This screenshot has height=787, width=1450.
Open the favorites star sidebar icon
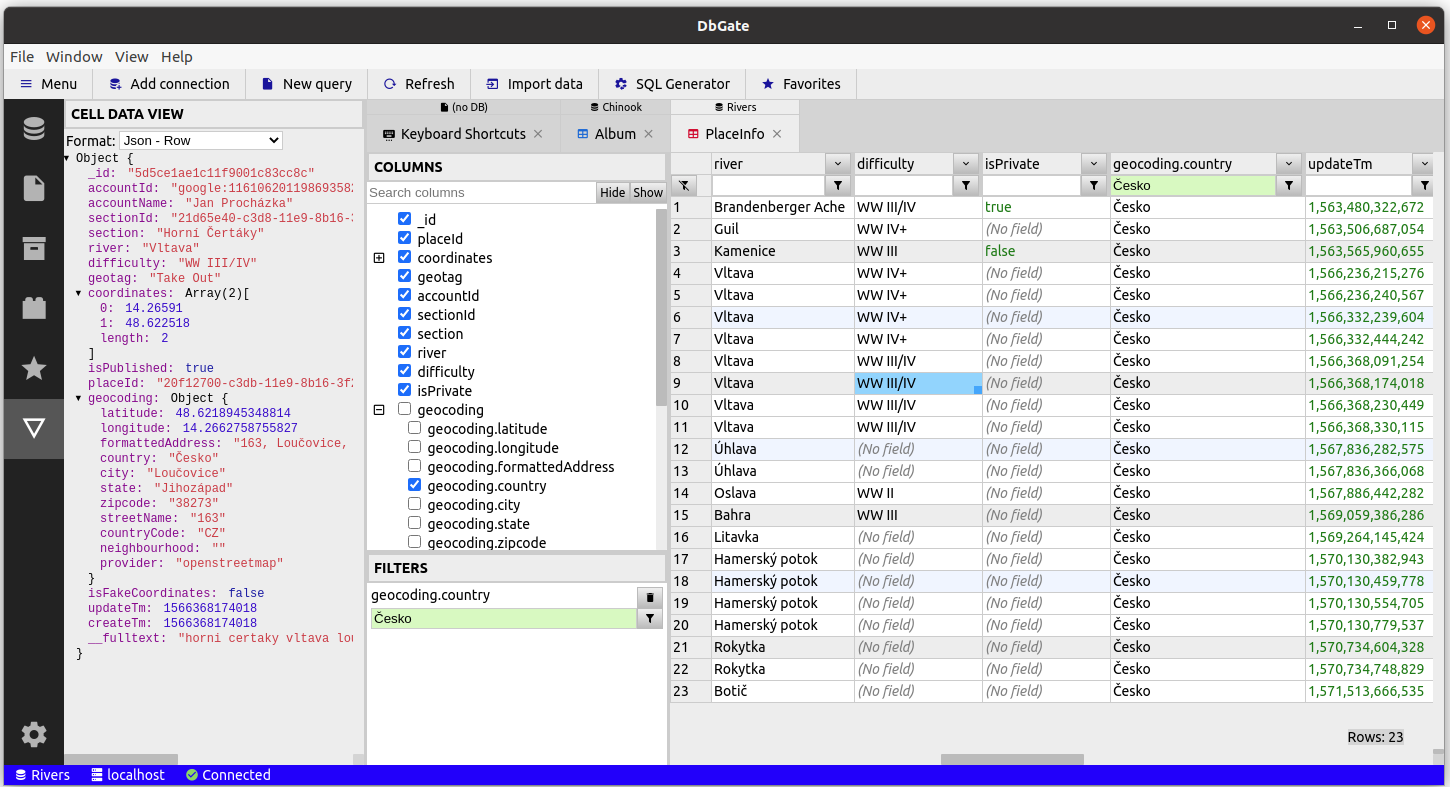34,368
